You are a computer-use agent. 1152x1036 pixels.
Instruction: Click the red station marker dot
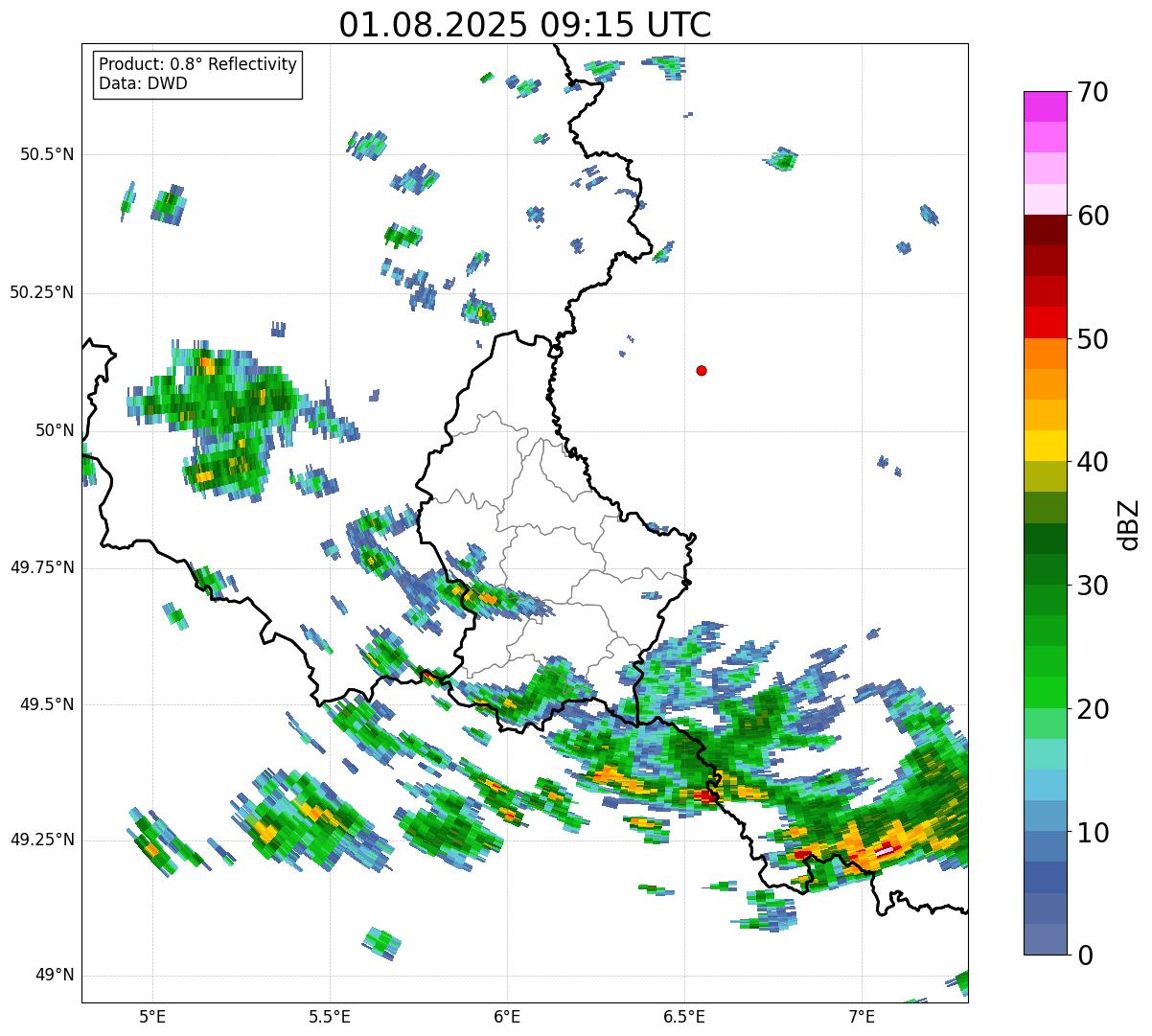point(702,370)
